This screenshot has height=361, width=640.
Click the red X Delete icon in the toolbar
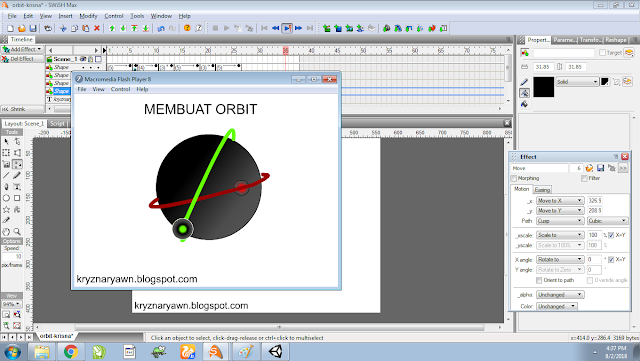point(97,28)
